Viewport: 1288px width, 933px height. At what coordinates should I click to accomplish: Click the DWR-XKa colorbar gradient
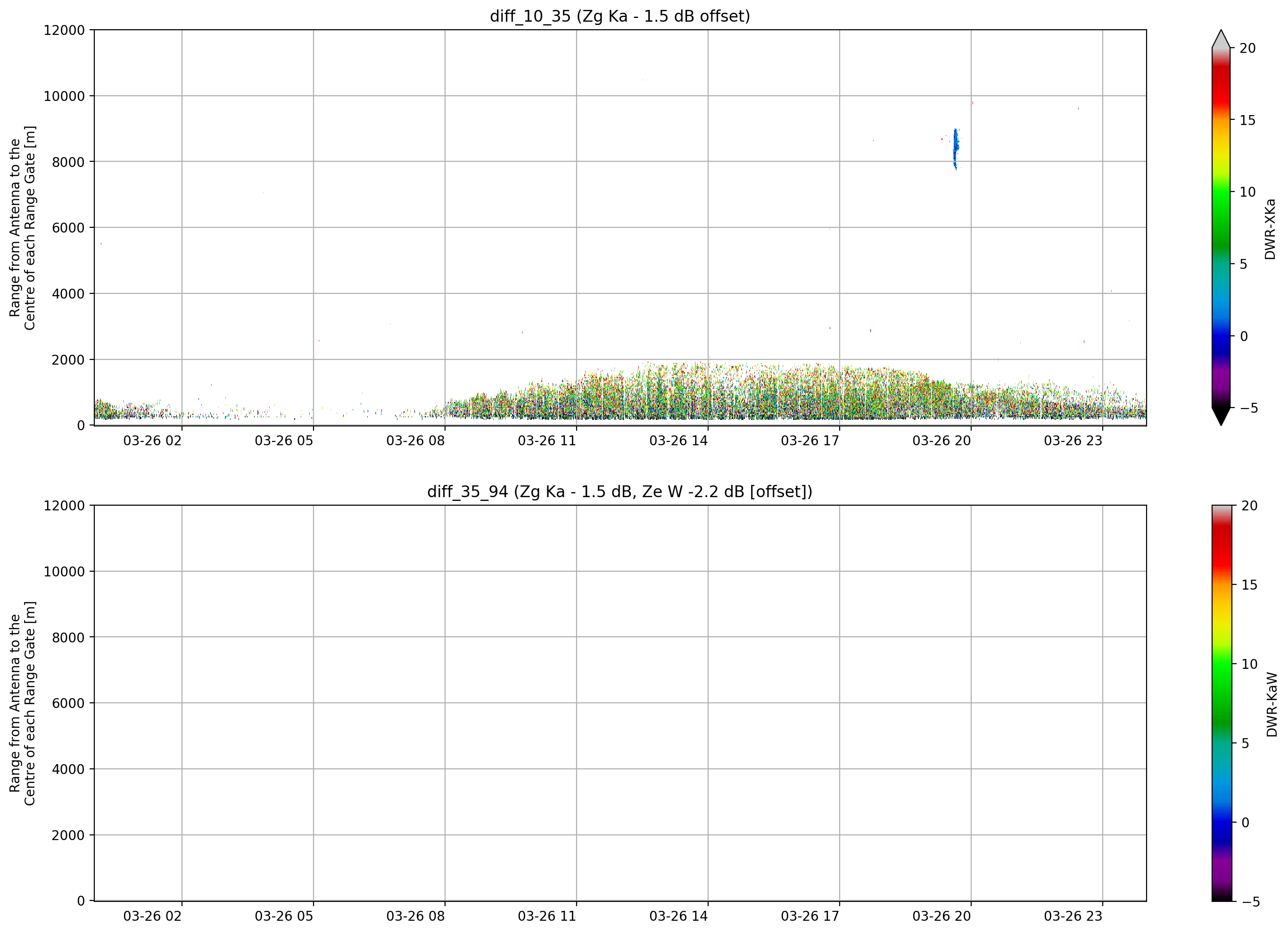click(x=1221, y=228)
